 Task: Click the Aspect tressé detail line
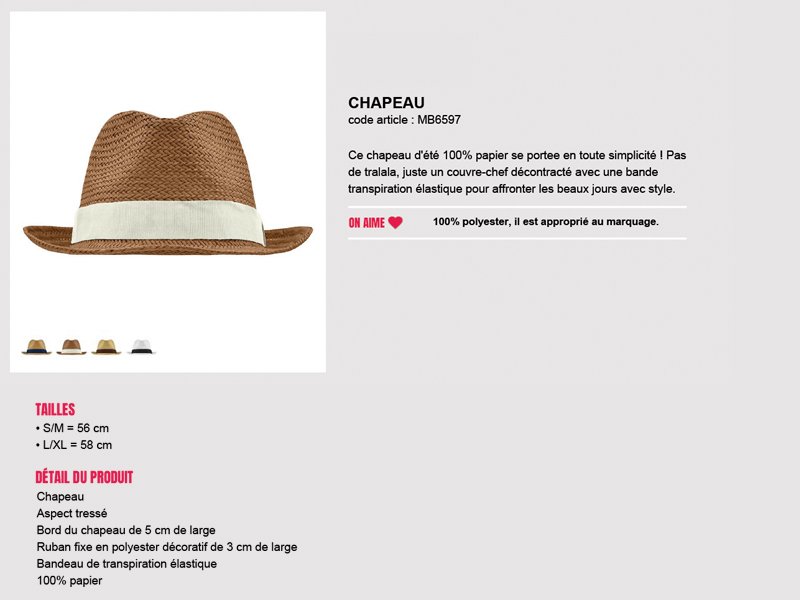click(72, 513)
